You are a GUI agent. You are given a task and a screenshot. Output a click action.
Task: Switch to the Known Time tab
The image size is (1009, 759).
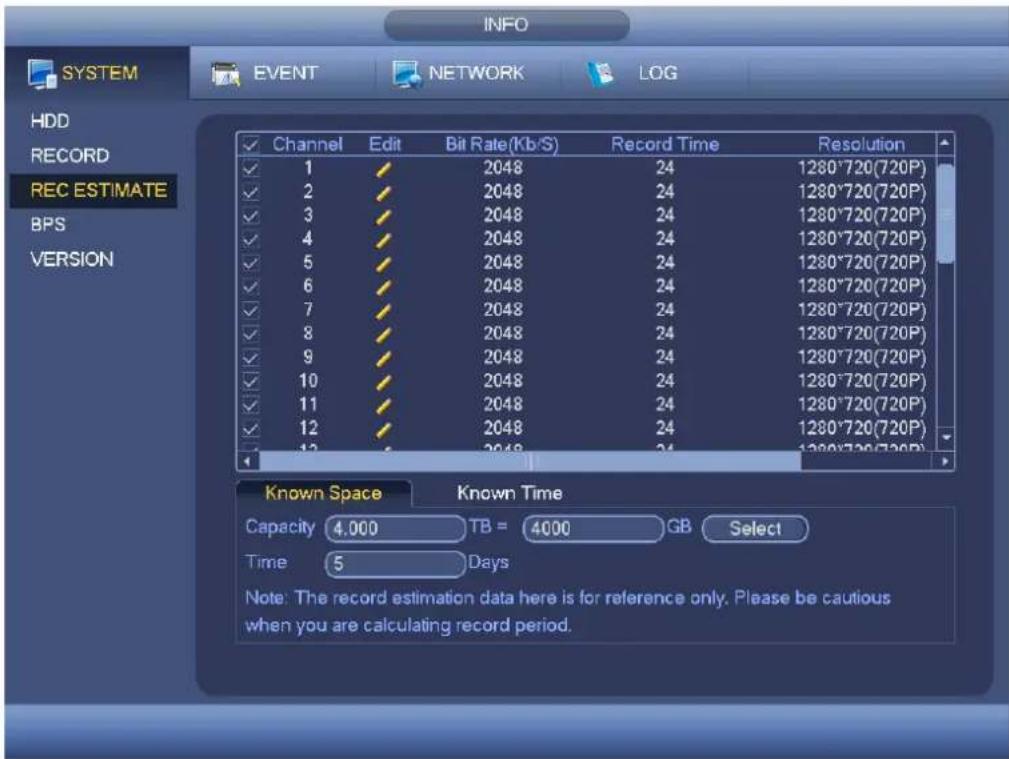[x=510, y=494]
